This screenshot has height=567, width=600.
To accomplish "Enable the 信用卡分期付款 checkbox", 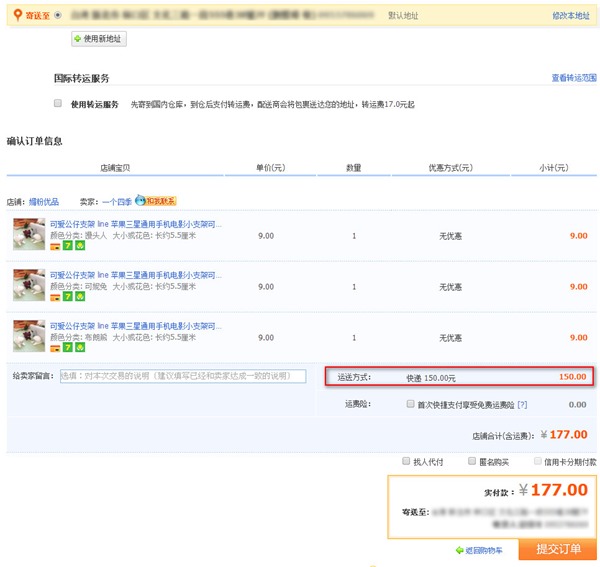I will click(x=538, y=461).
